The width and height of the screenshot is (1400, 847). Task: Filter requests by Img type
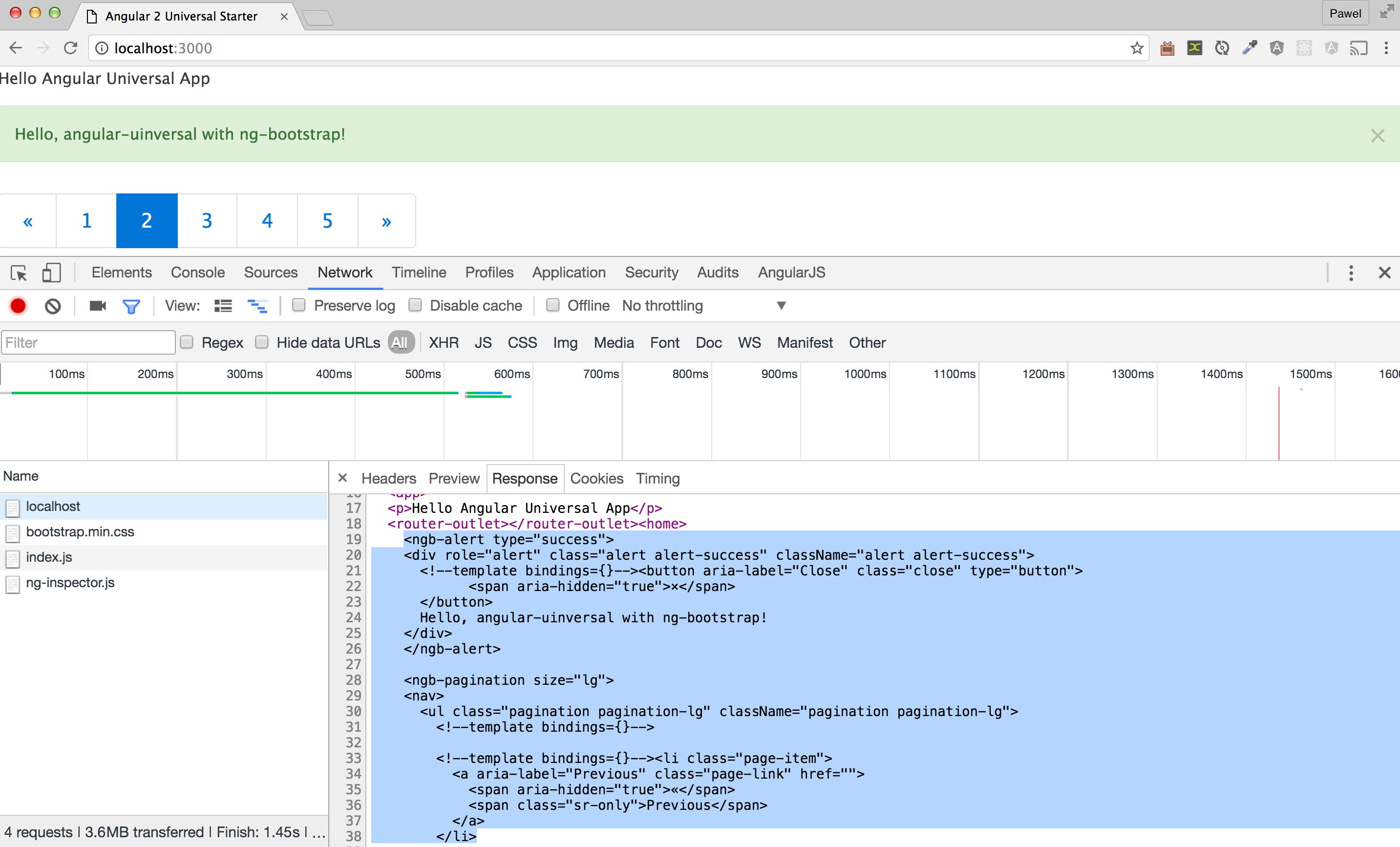coord(565,342)
